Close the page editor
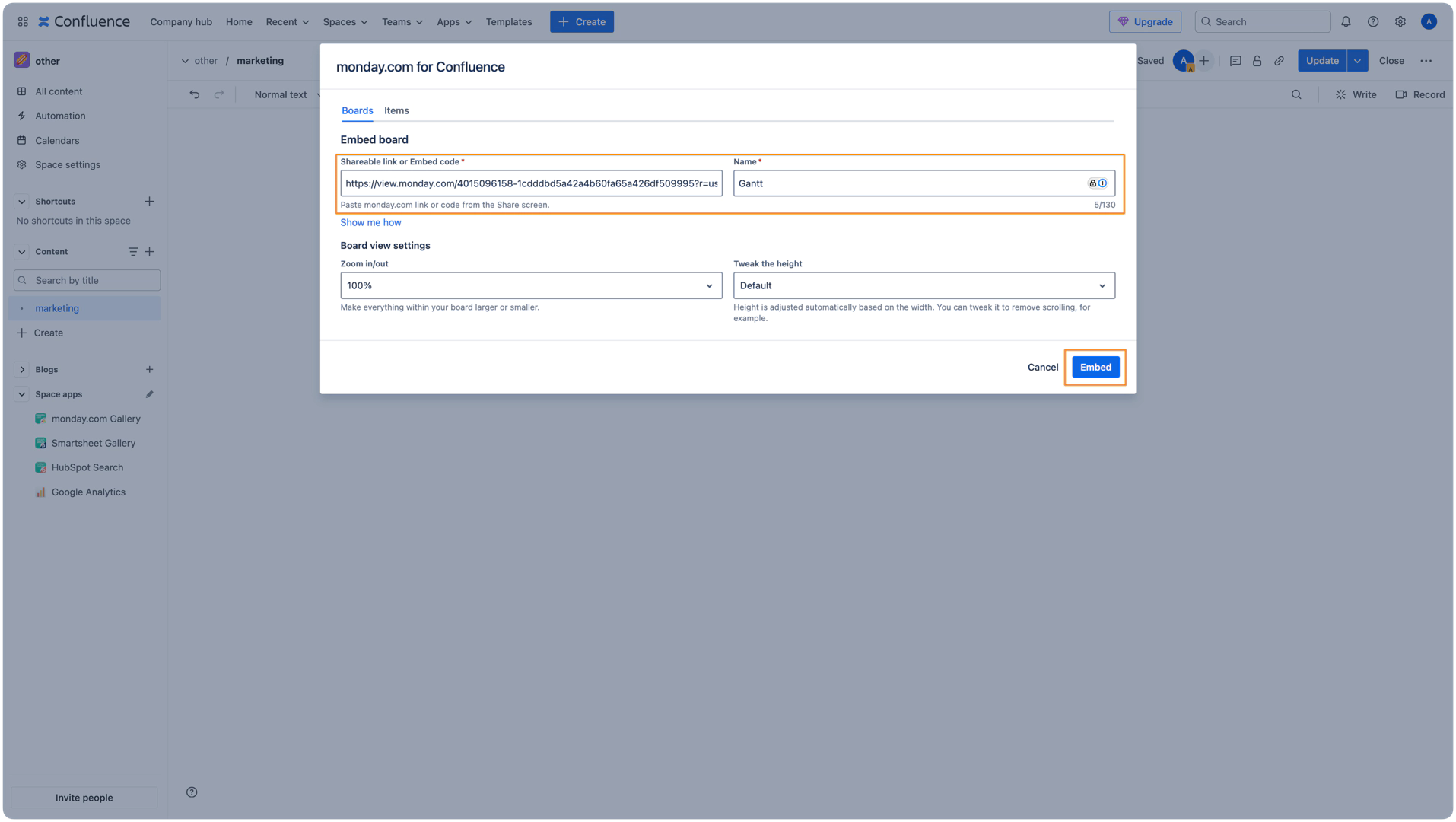 pos(1391,61)
